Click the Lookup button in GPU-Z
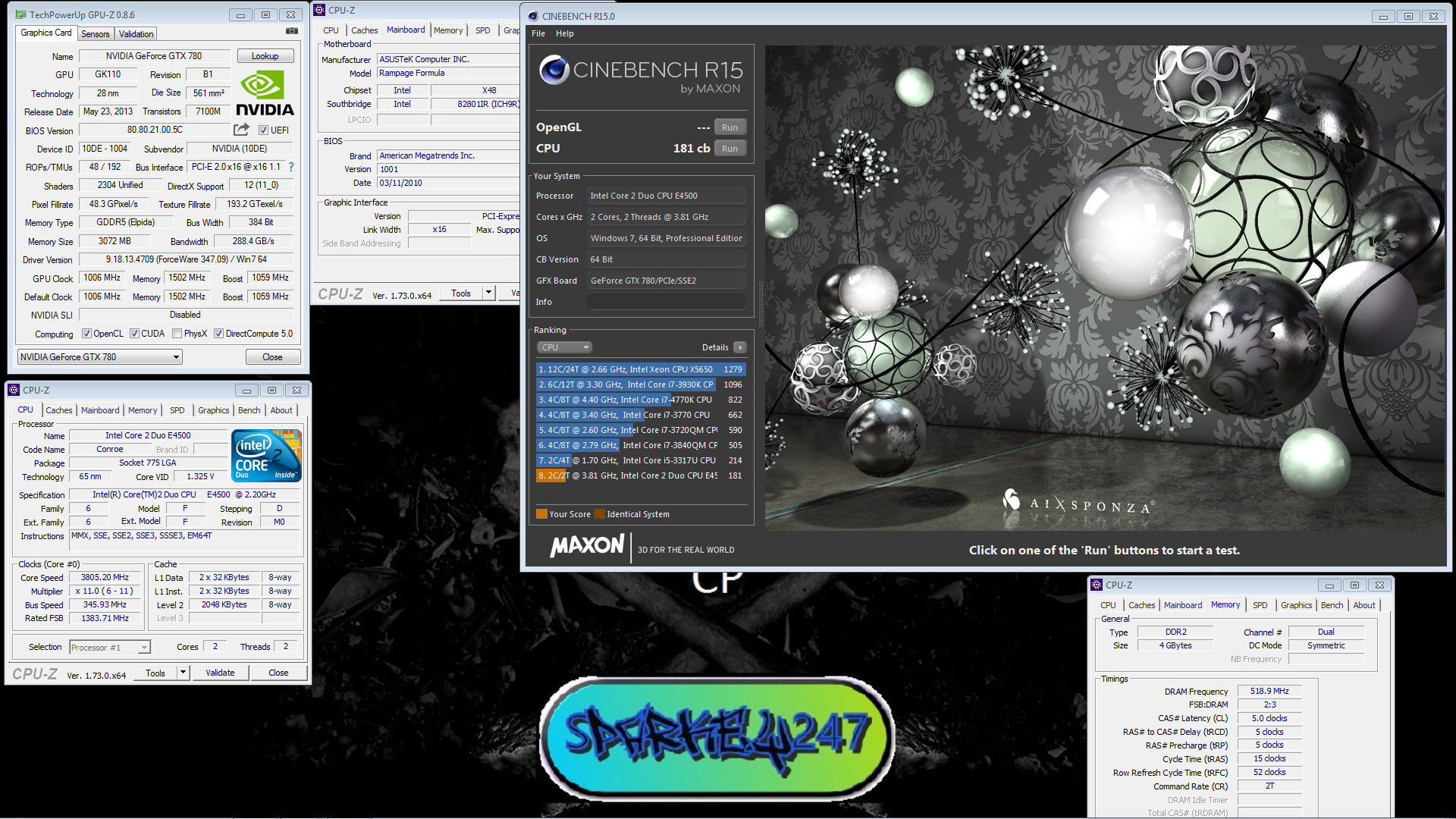The height and width of the screenshot is (819, 1456). point(265,56)
